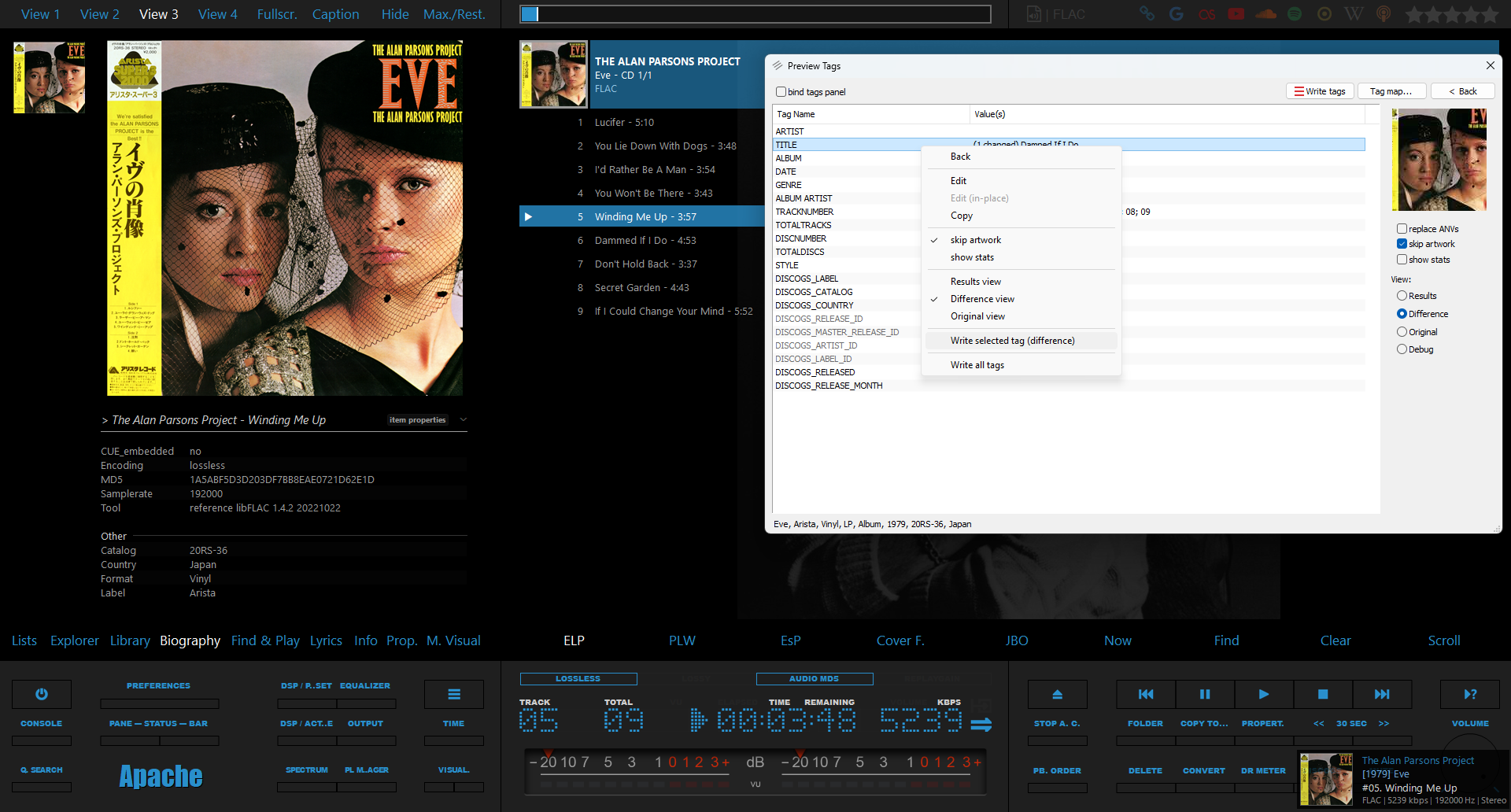Open the item properties selector
Screen dimensions: 1511x812
point(417,420)
